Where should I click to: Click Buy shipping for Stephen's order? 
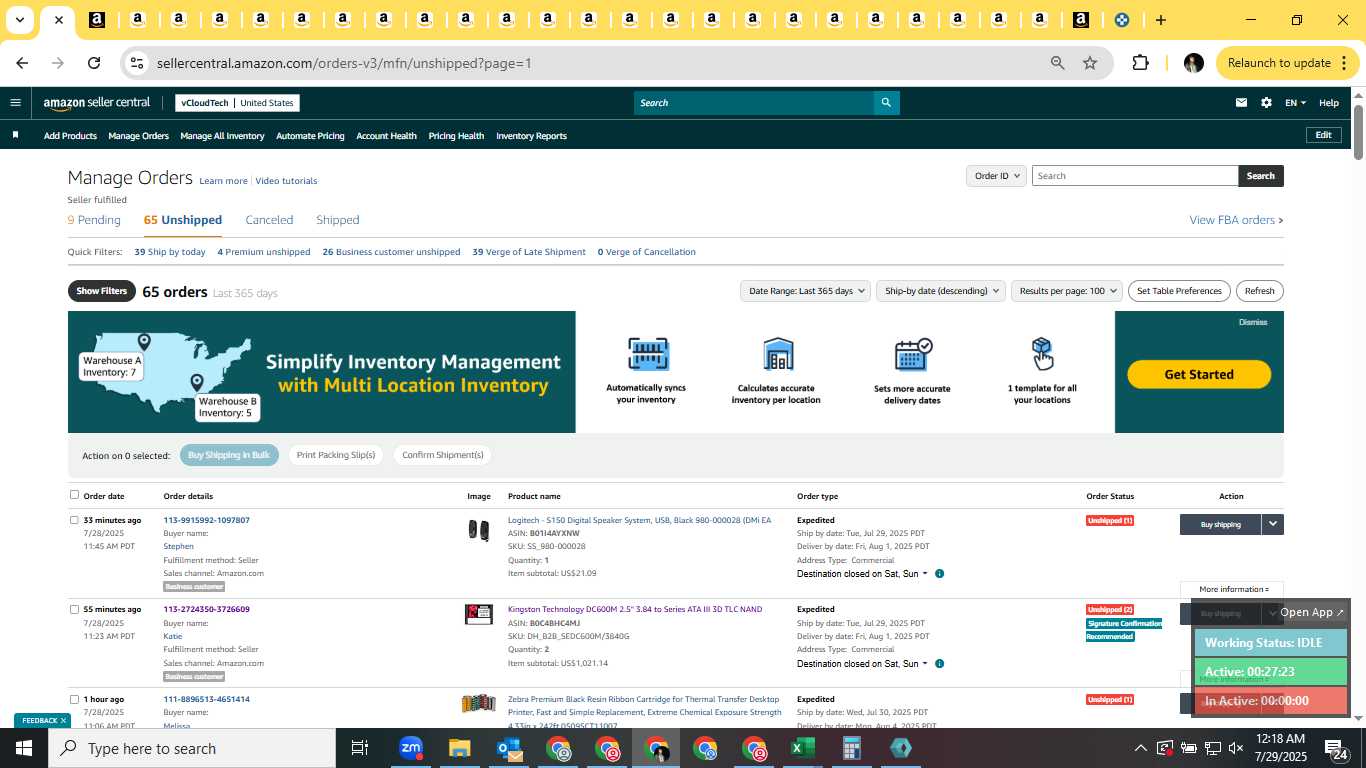point(1220,524)
